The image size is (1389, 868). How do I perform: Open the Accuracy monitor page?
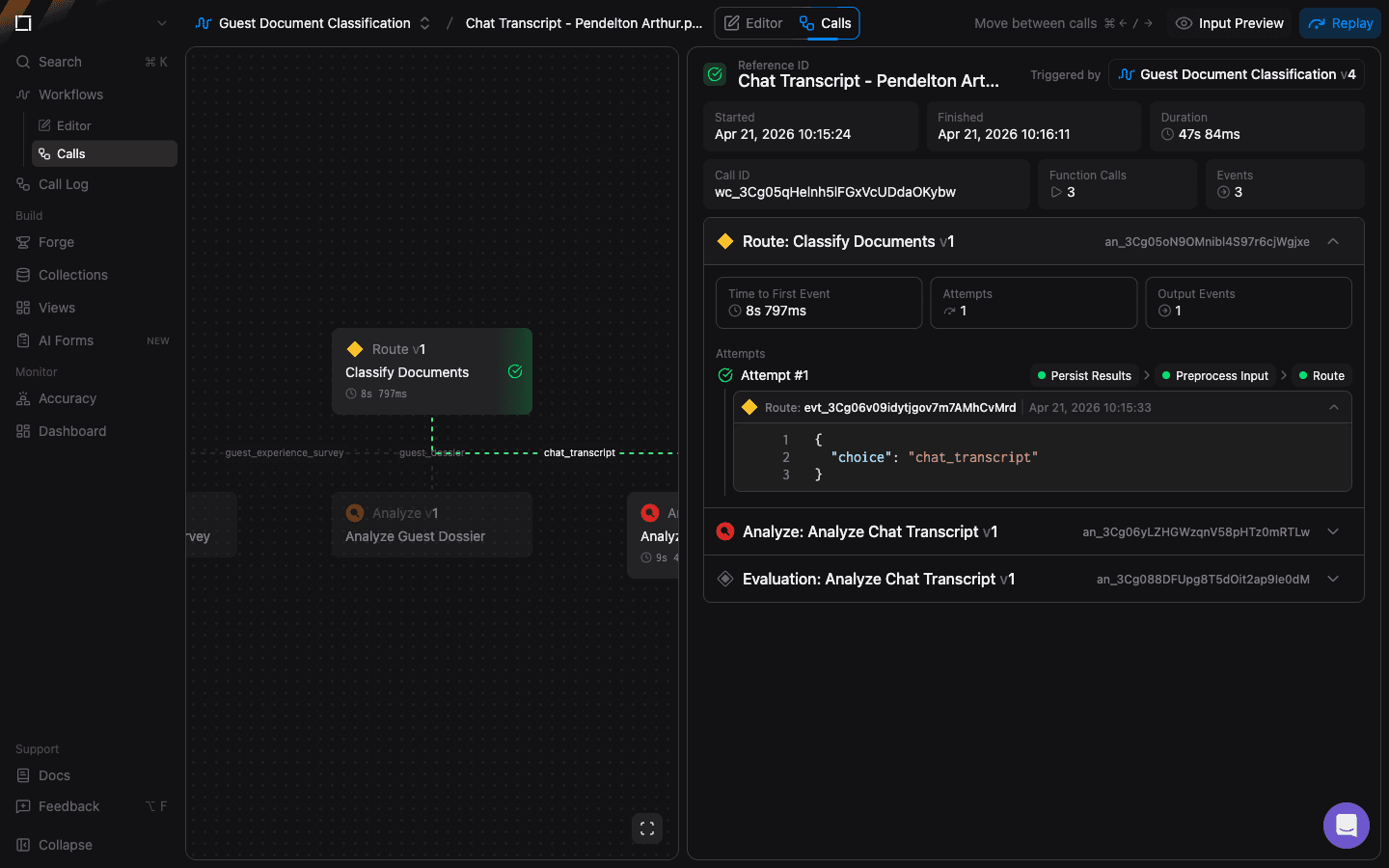click(x=67, y=398)
